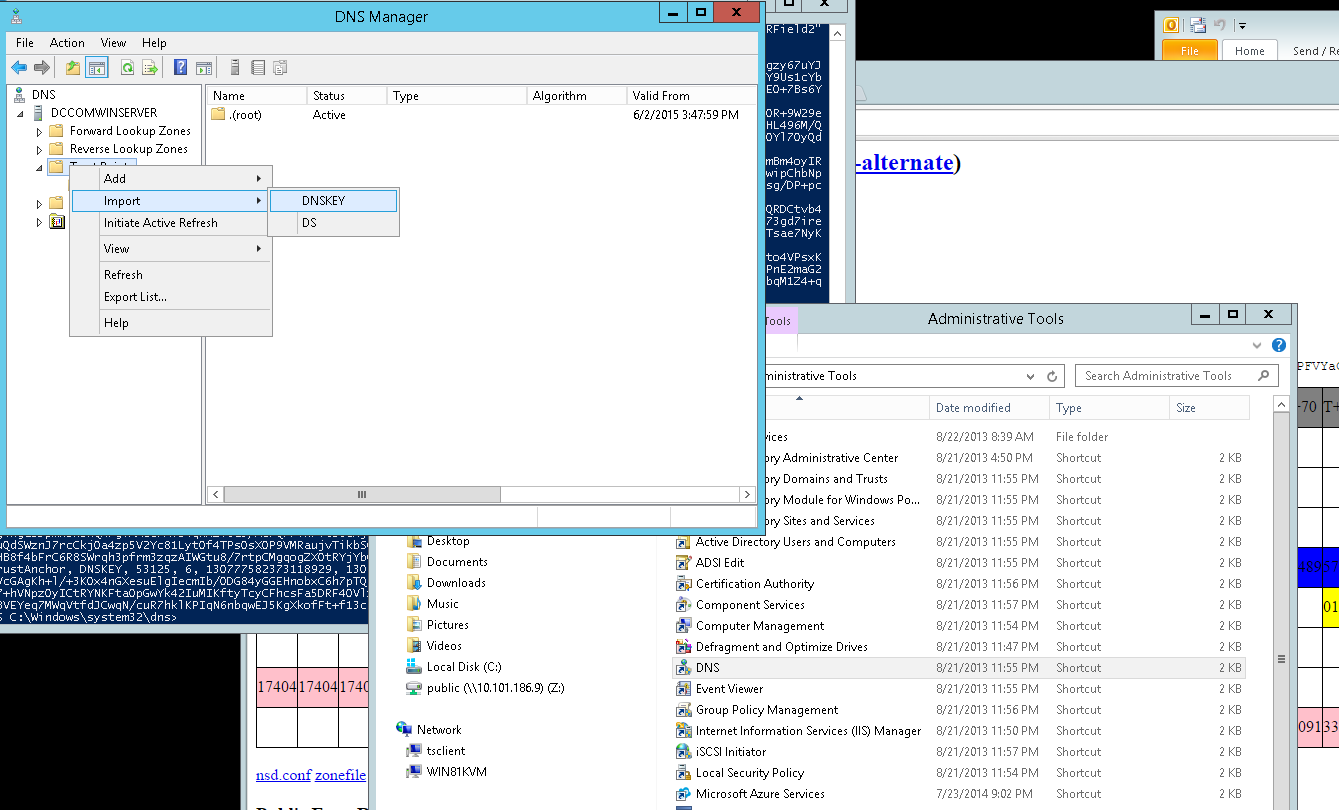This screenshot has width=1339, height=810.
Task: Sort the DNS list by Name column
Action: (x=257, y=96)
